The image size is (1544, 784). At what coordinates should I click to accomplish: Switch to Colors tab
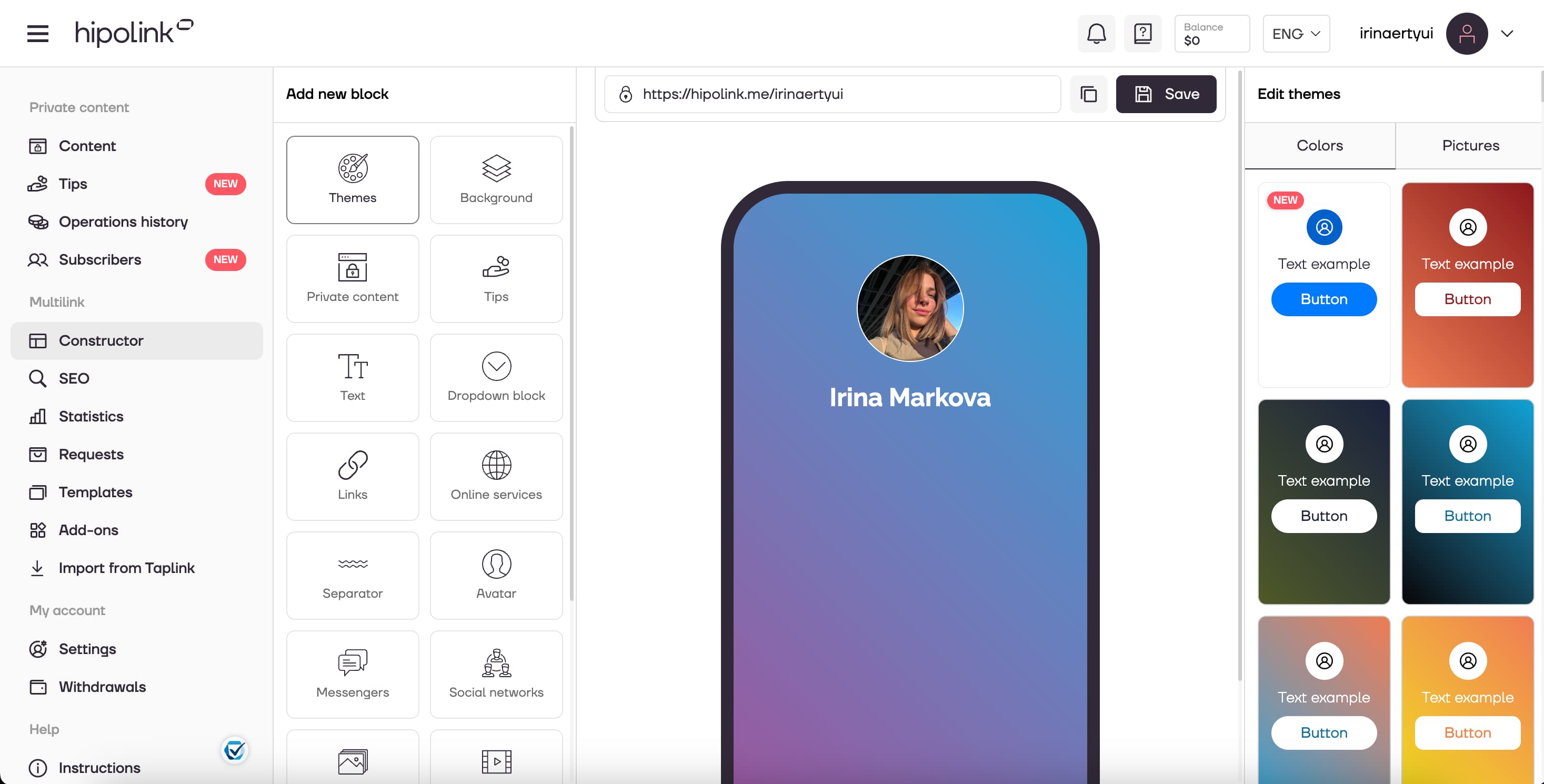[1319, 146]
